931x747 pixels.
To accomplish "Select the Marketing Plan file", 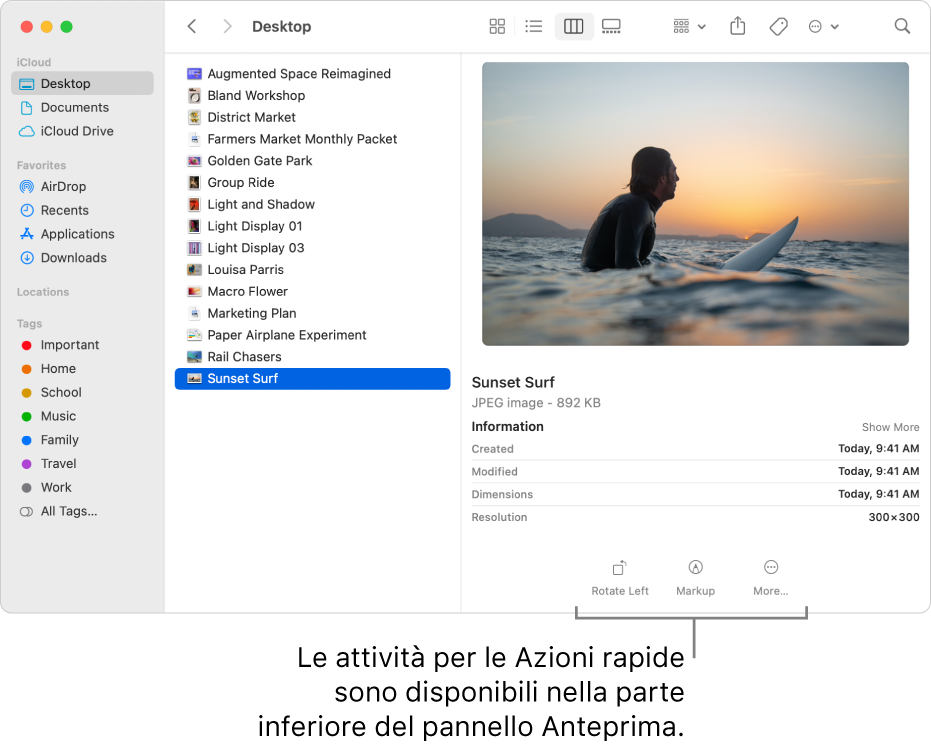I will click(251, 313).
